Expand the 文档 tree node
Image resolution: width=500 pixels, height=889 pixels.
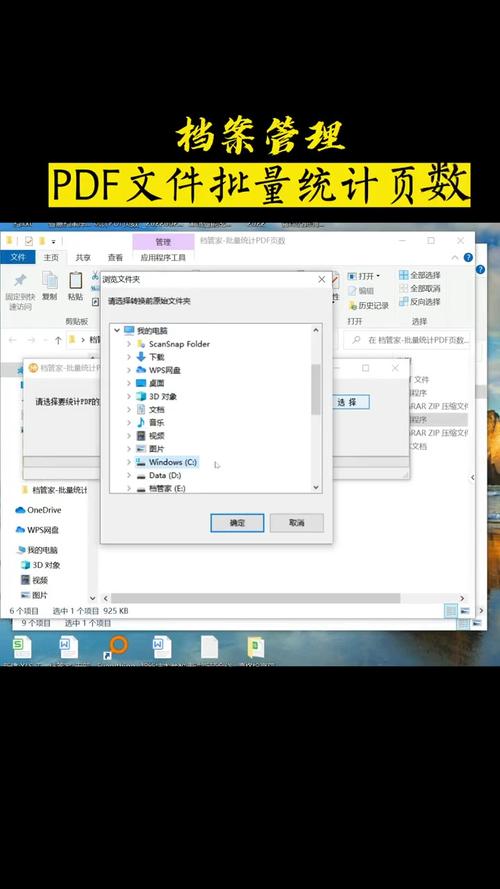129,409
